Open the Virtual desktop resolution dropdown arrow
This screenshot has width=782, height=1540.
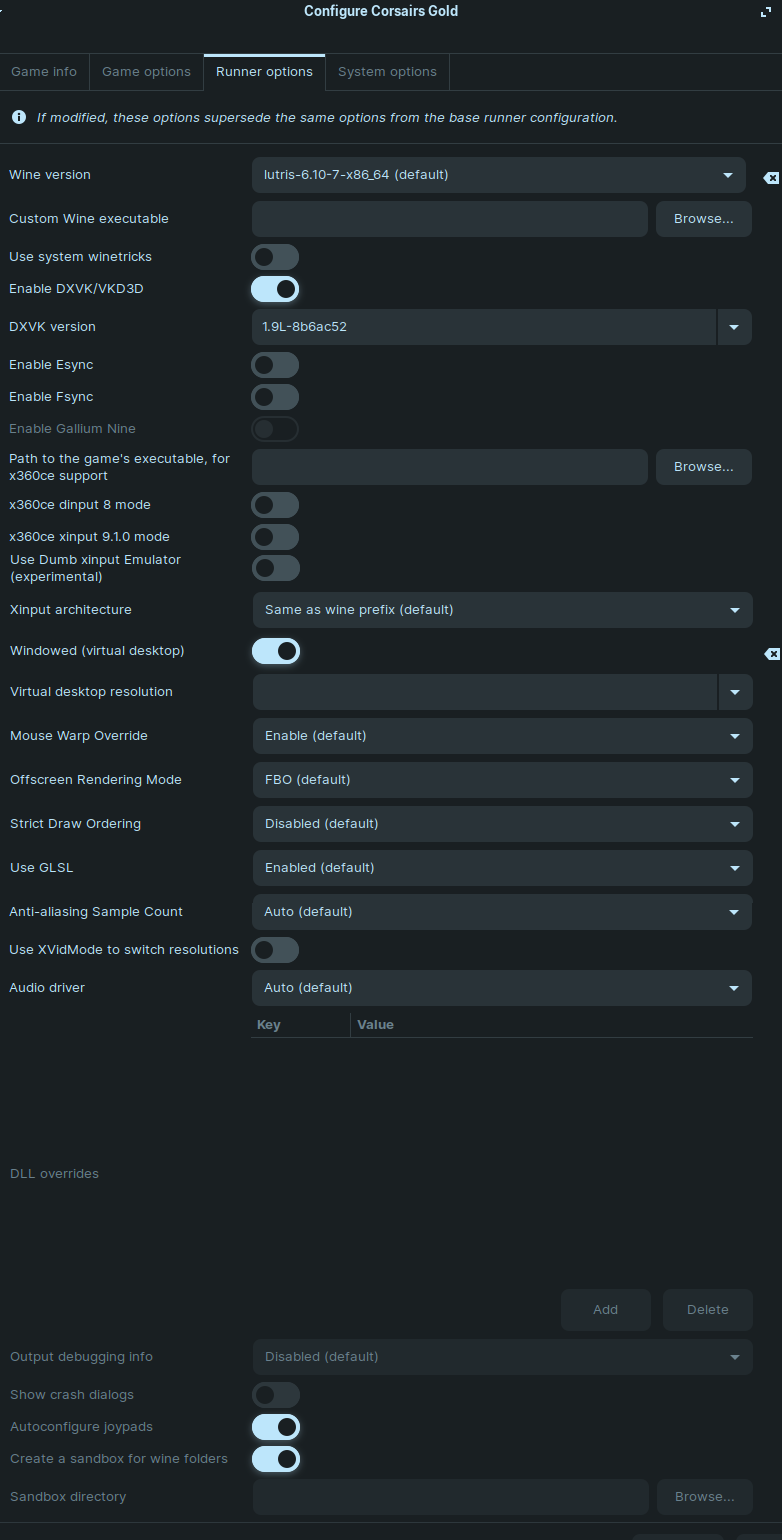click(x=735, y=692)
